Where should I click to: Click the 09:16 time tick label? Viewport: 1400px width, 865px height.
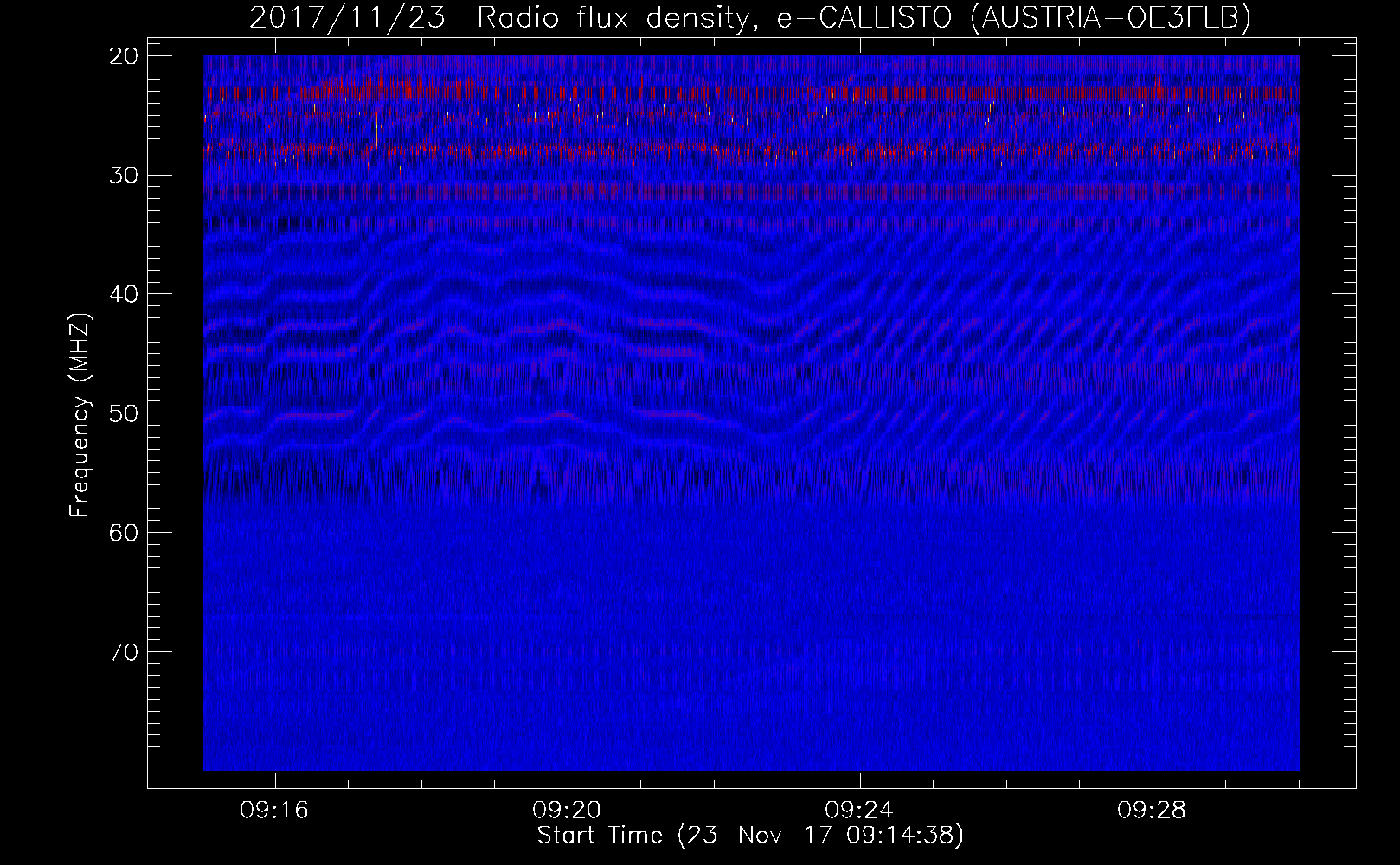275,811
